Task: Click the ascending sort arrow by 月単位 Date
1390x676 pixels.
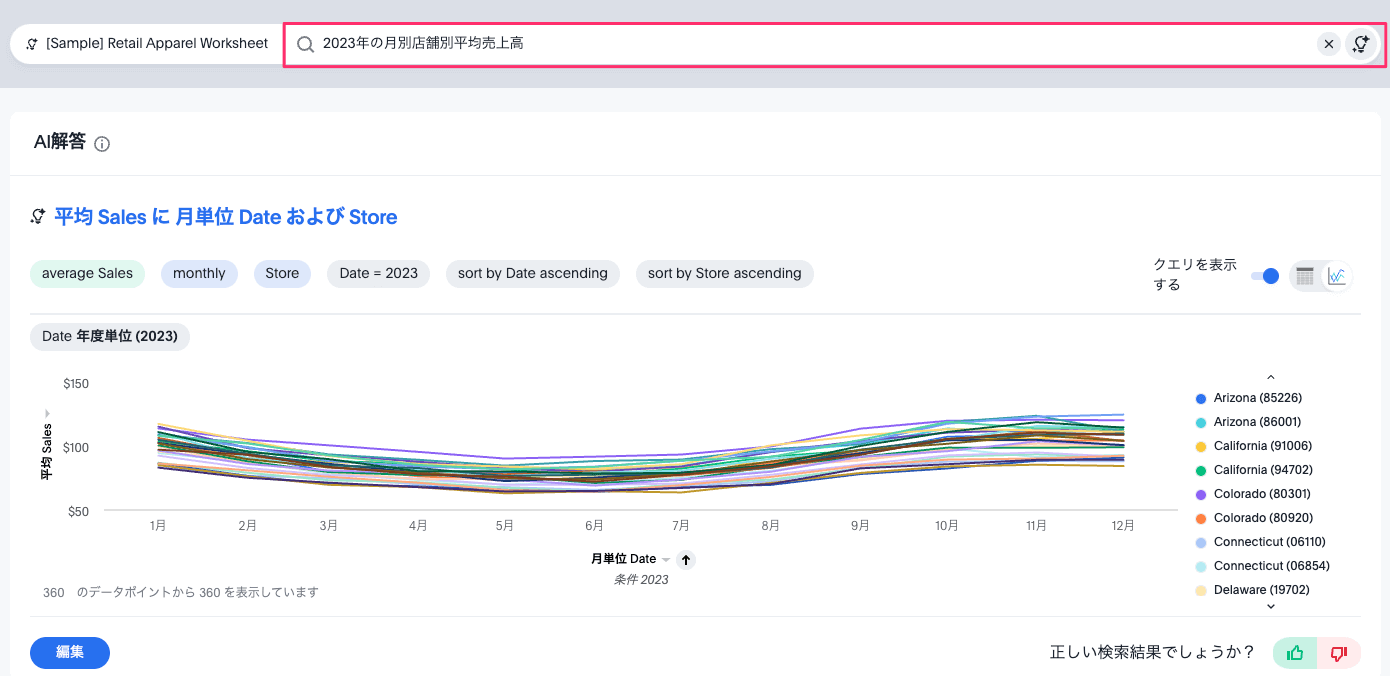Action: [x=685, y=560]
